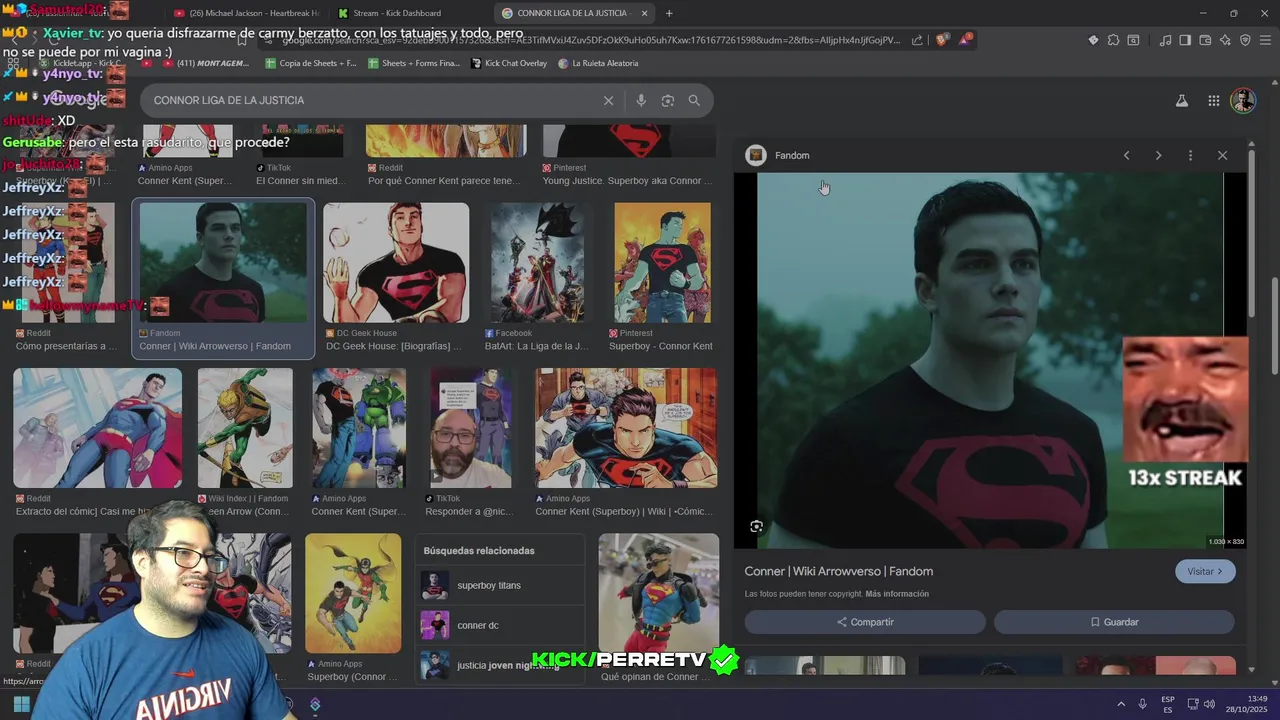Click Visitar button in preview
Image resolution: width=1280 pixels, height=720 pixels.
(x=1205, y=571)
